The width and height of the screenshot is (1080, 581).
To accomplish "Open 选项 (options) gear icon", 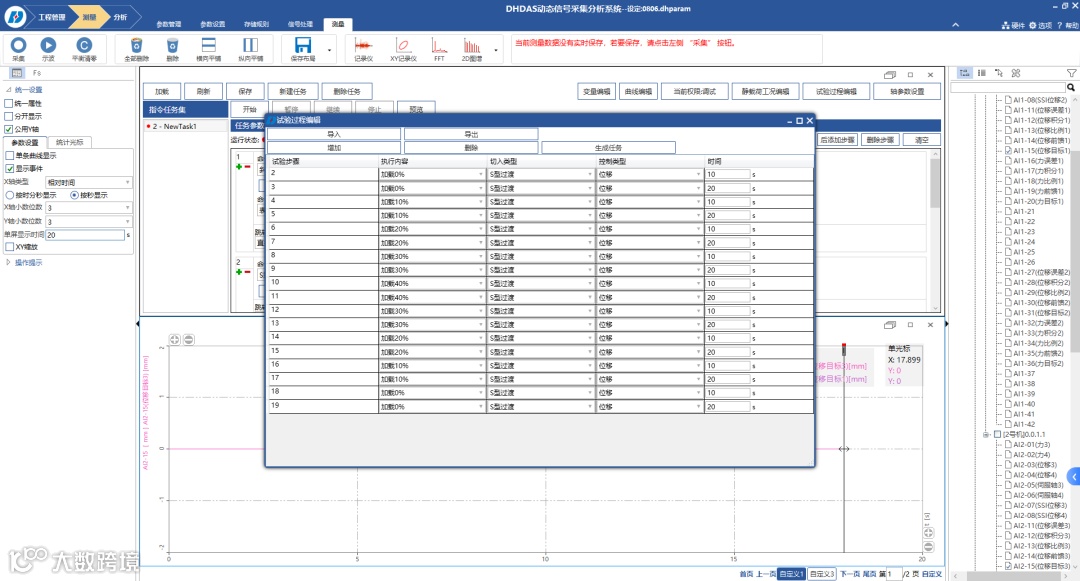I will [1033, 25].
